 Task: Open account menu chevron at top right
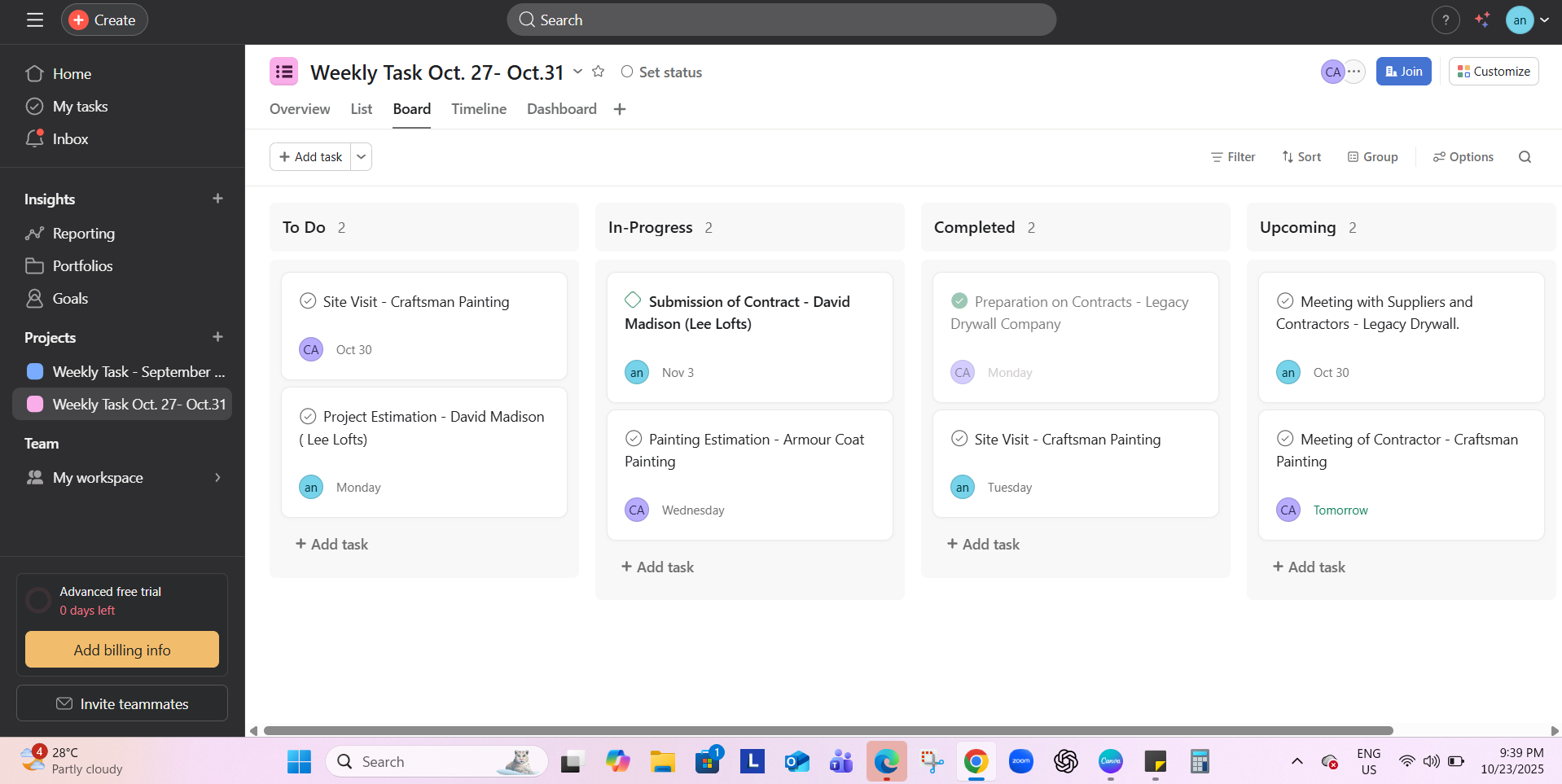pos(1544,20)
